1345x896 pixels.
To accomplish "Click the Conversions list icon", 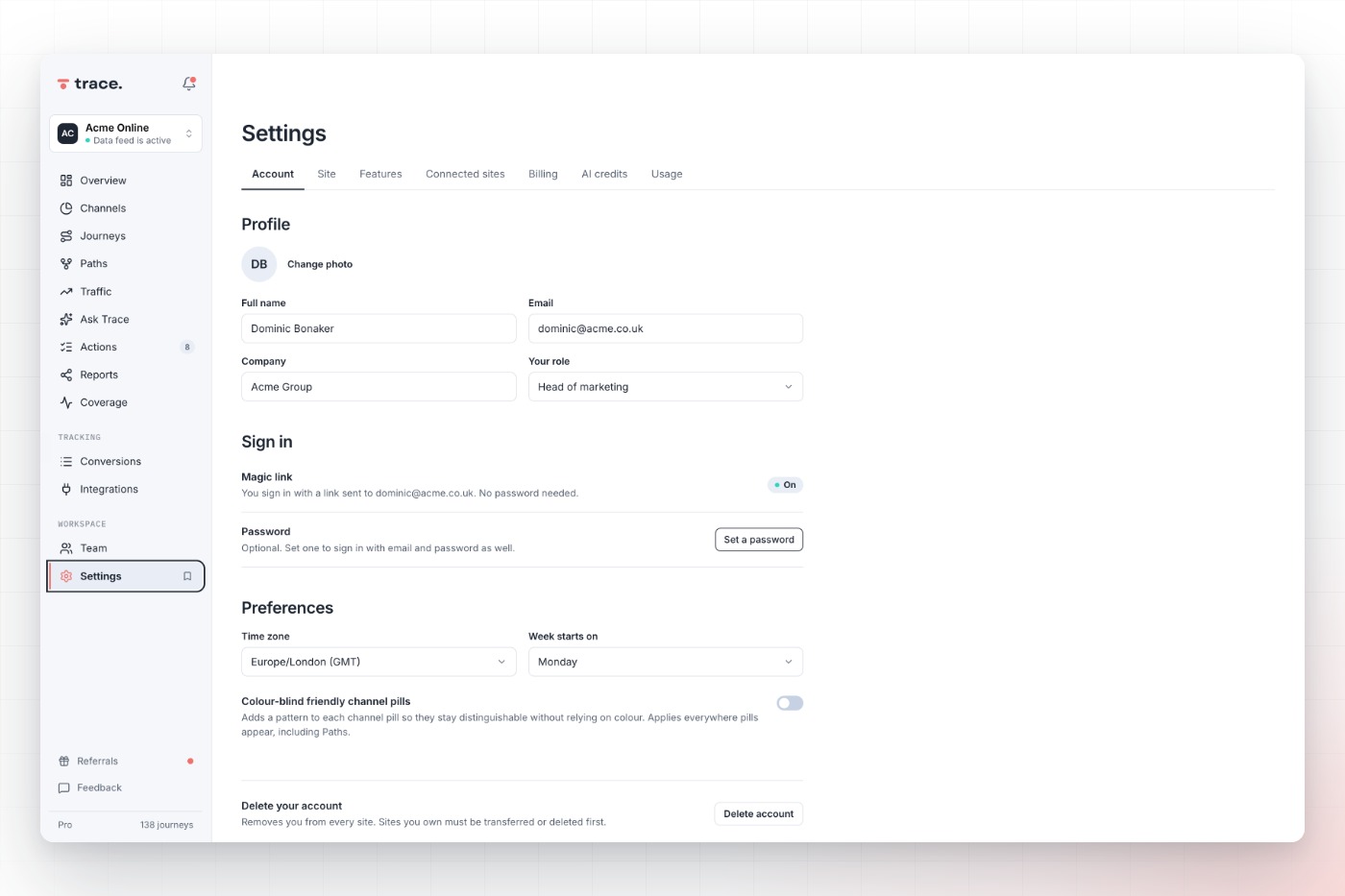I will [x=66, y=462].
